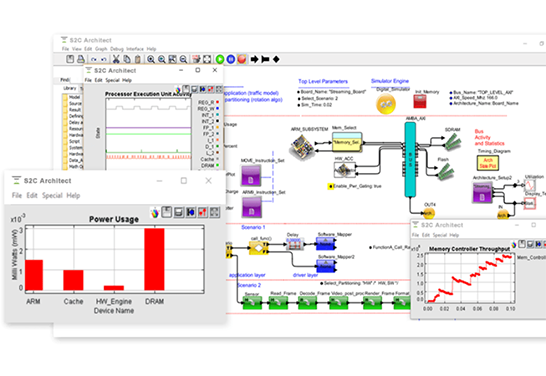The width and height of the screenshot is (546, 376).
Task: Click the Print icon in main toolbar
Action: pos(81,59)
